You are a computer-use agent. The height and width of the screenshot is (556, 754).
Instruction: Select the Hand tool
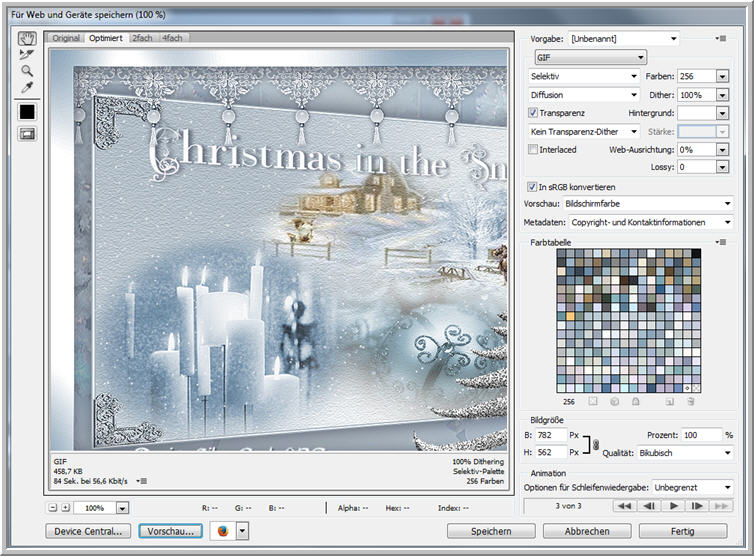[x=27, y=38]
